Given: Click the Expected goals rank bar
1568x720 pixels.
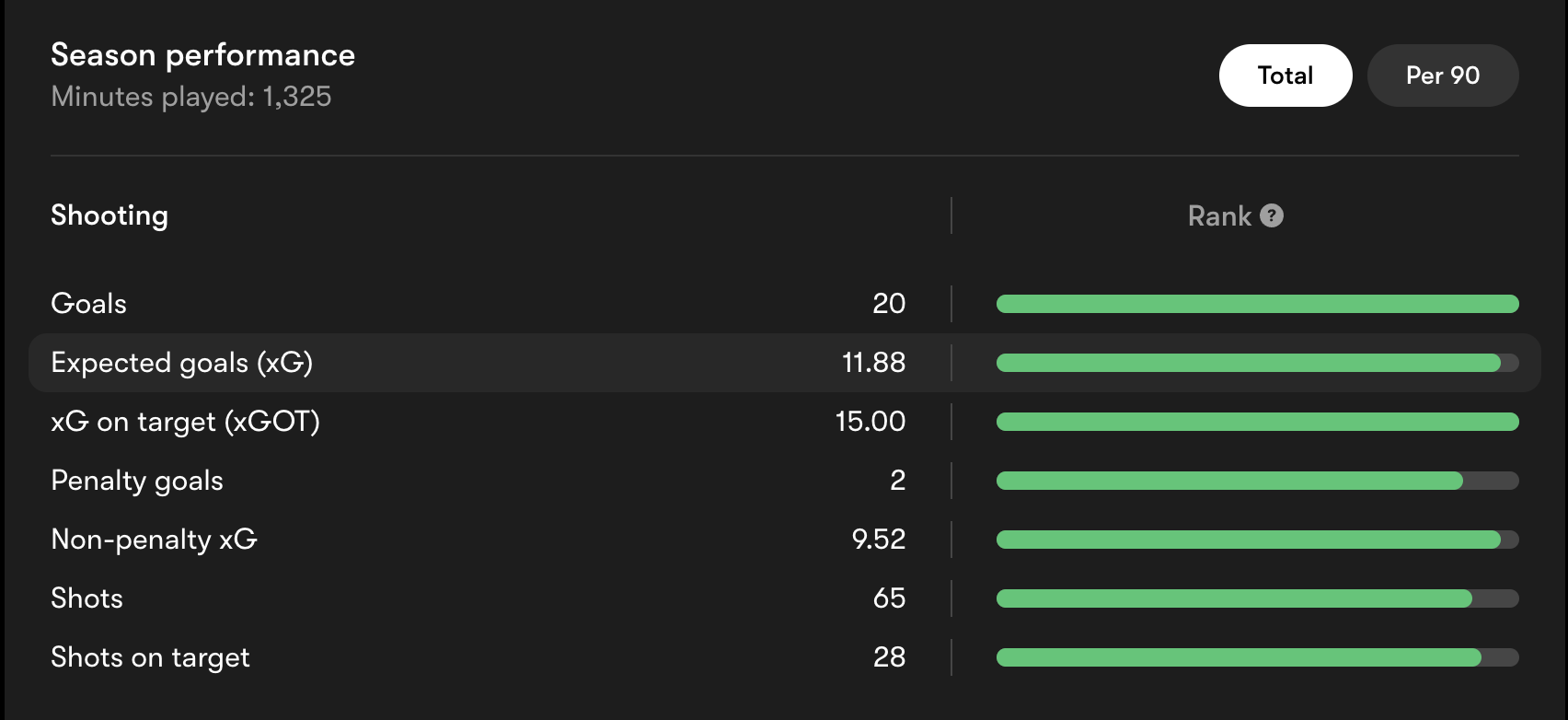Looking at the screenshot, I should pos(1257,363).
